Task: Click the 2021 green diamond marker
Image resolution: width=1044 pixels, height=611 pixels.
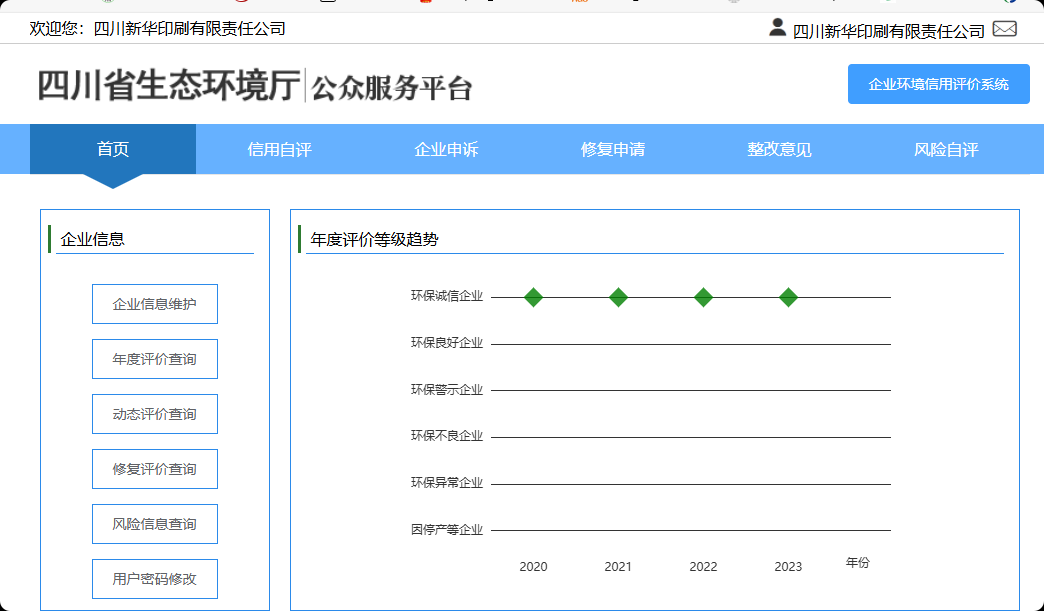Action: coord(618,297)
